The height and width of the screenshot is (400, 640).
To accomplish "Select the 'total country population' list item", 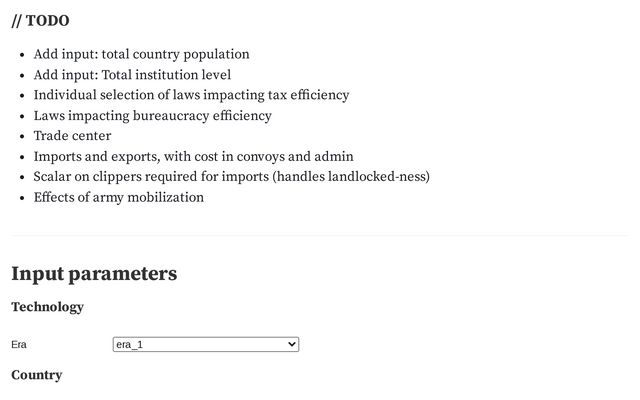I will coord(141,54).
